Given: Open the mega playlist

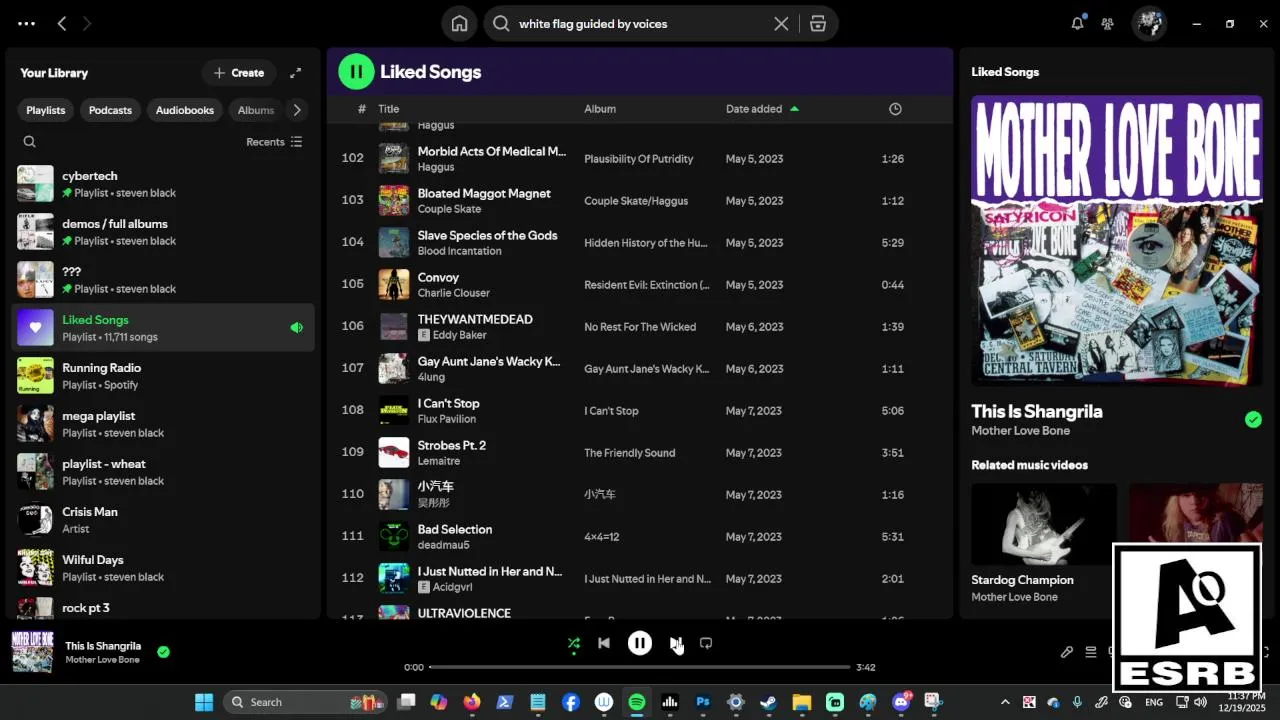Looking at the screenshot, I should [163, 424].
